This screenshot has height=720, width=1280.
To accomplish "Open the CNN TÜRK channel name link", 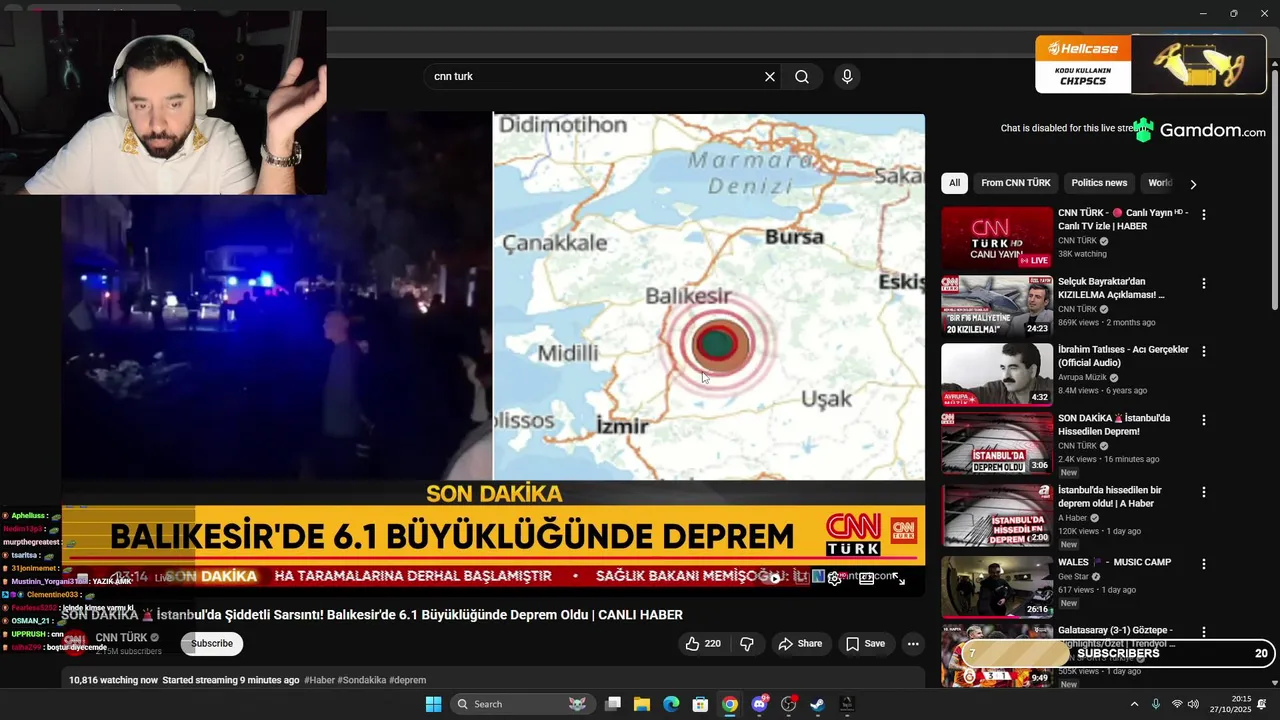I will pos(121,637).
